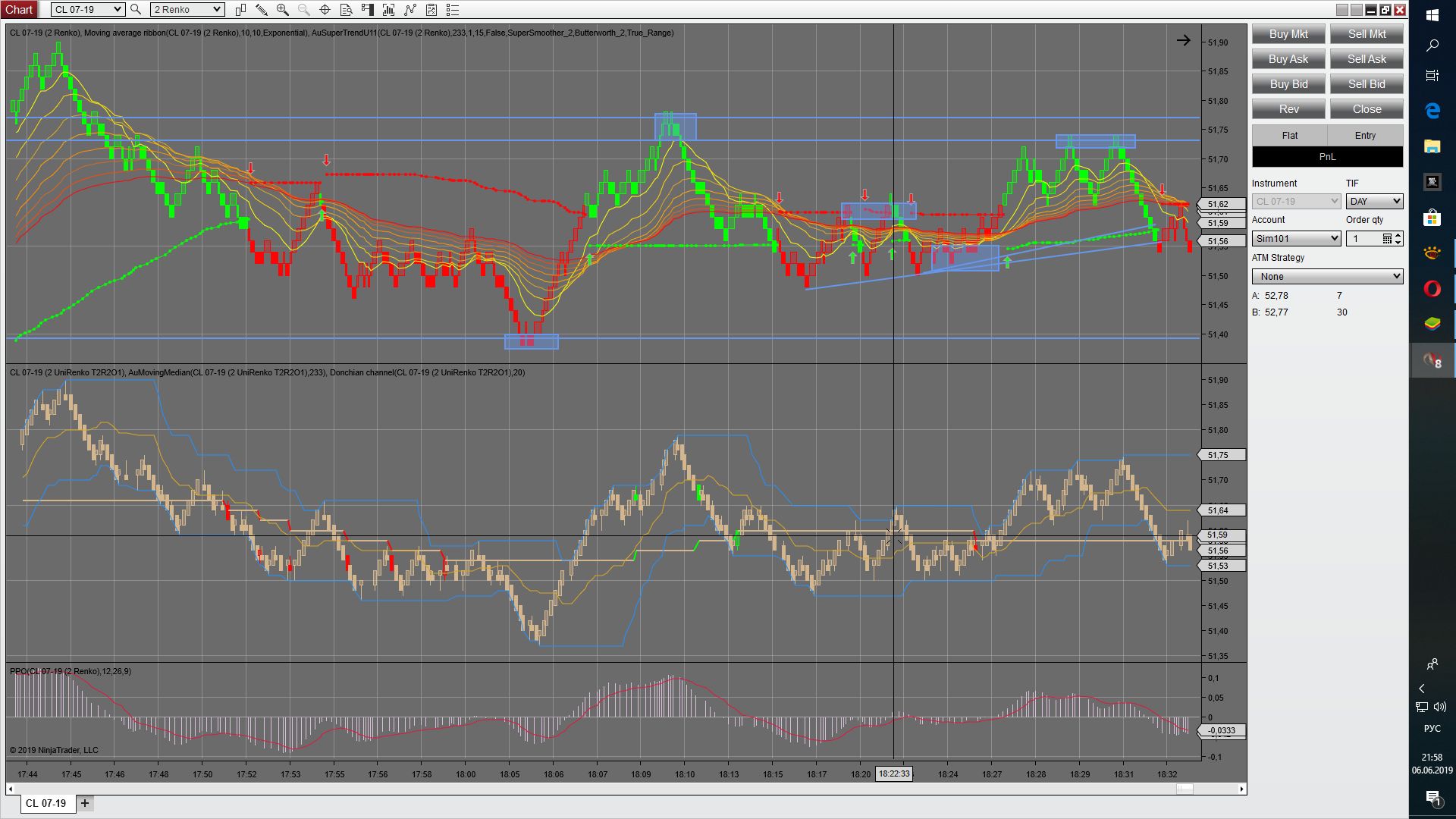Click the Buy Mkt button
The height and width of the screenshot is (819, 1456).
[1288, 34]
